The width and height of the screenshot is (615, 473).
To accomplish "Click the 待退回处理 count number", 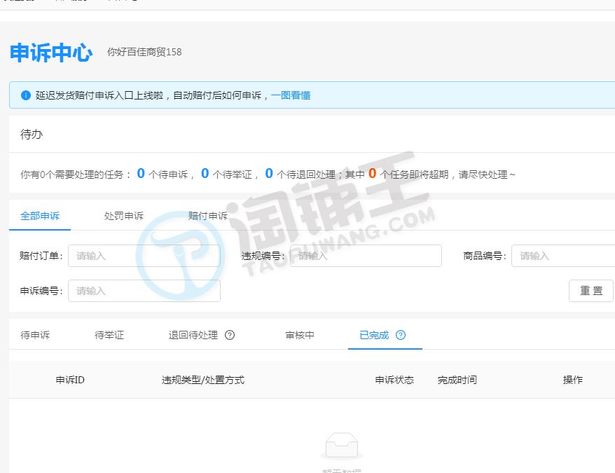I will 269,173.
